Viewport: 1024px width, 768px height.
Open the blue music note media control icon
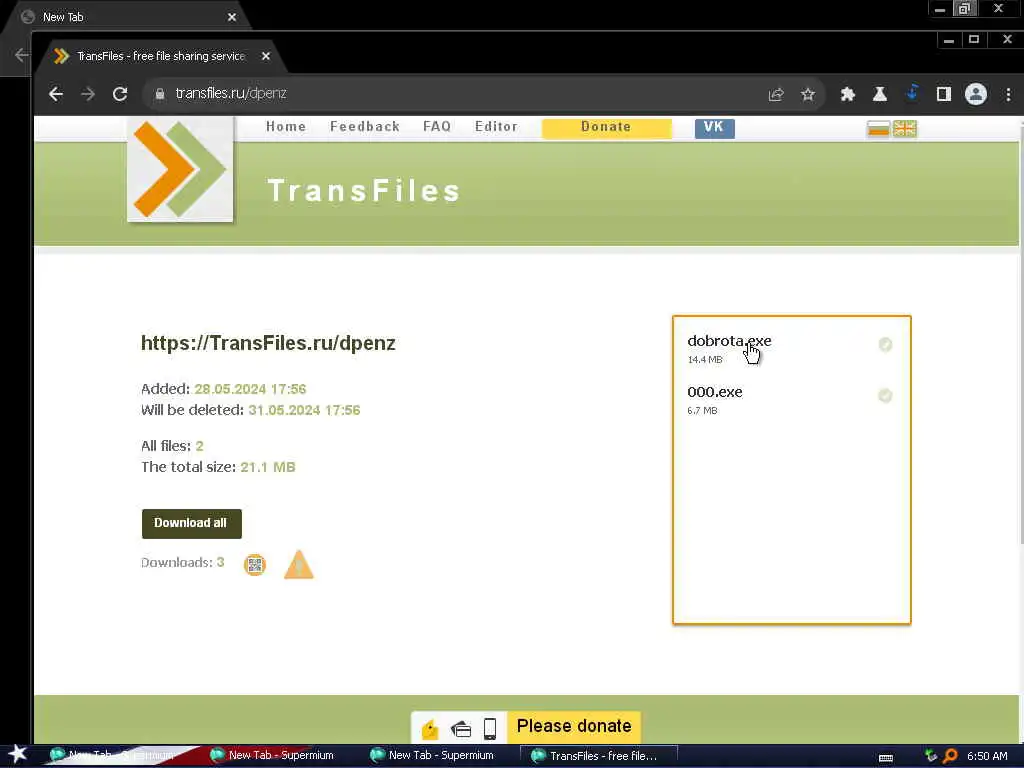(x=912, y=93)
